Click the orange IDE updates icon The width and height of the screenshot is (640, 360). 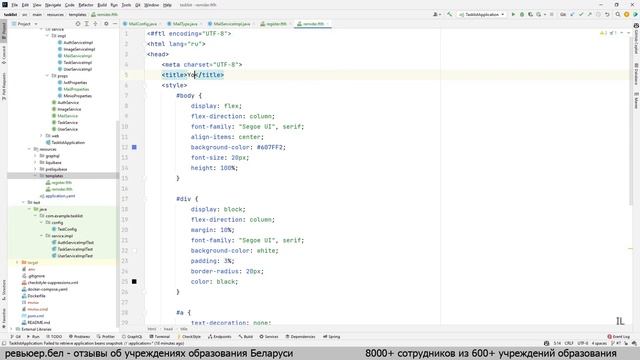[627, 14]
